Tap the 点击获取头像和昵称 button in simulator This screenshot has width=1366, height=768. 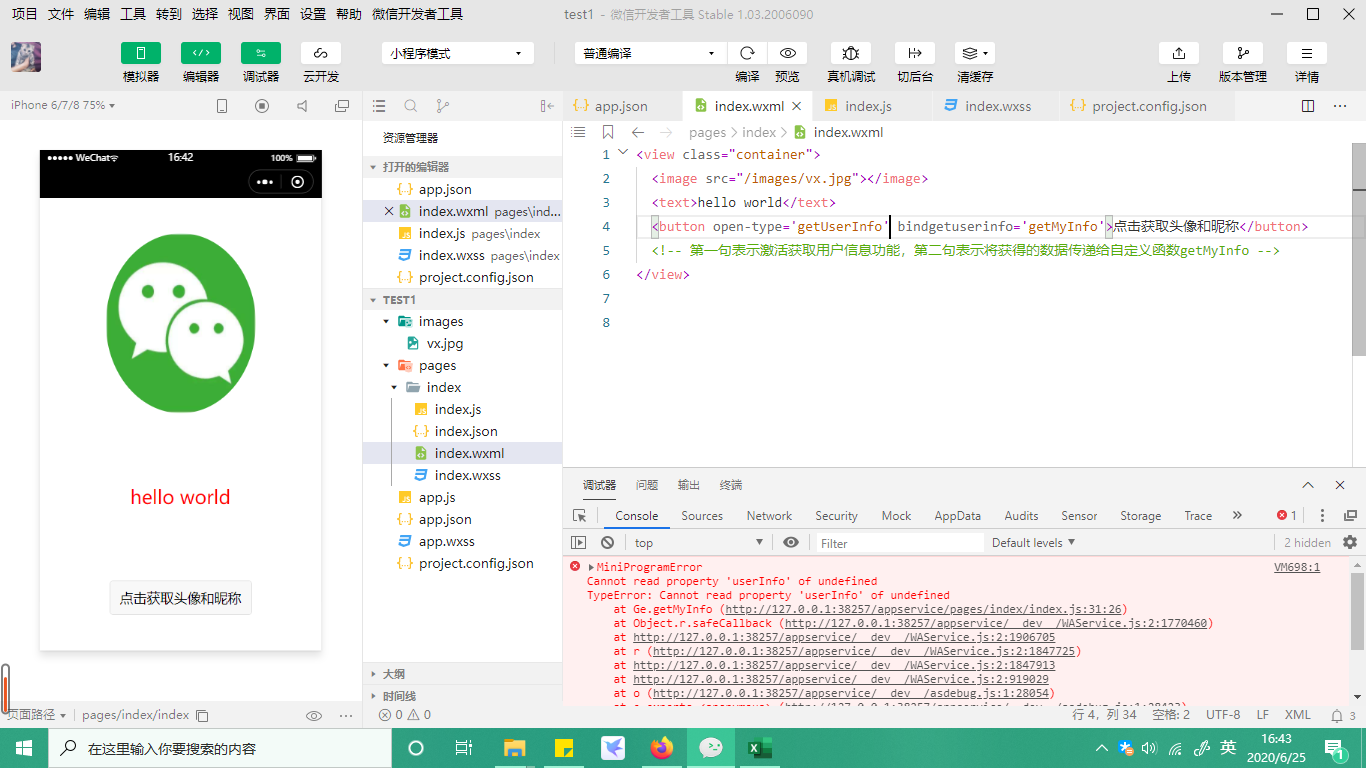181,598
